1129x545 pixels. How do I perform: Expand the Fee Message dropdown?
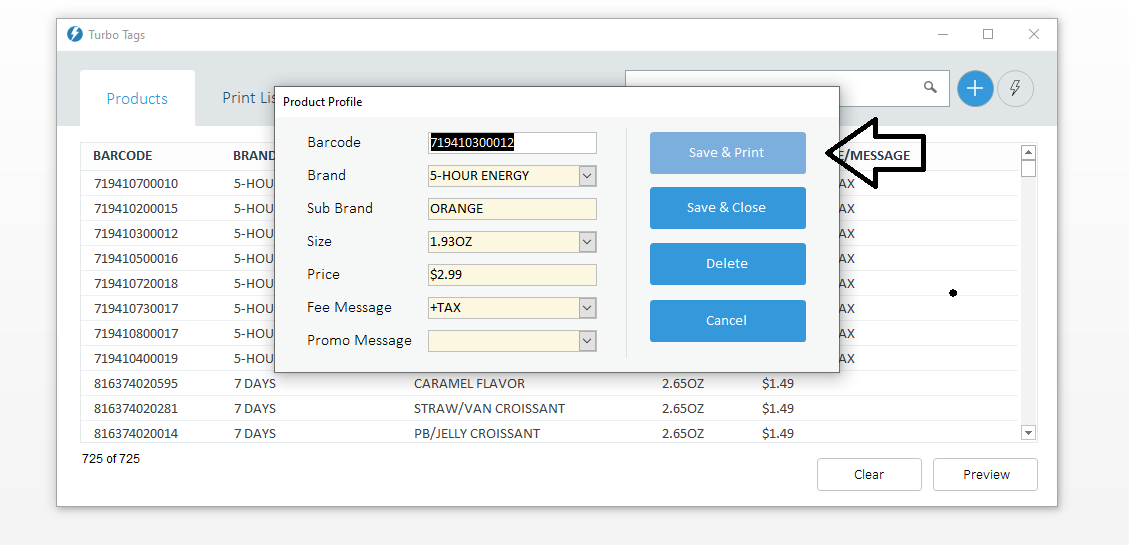click(588, 308)
